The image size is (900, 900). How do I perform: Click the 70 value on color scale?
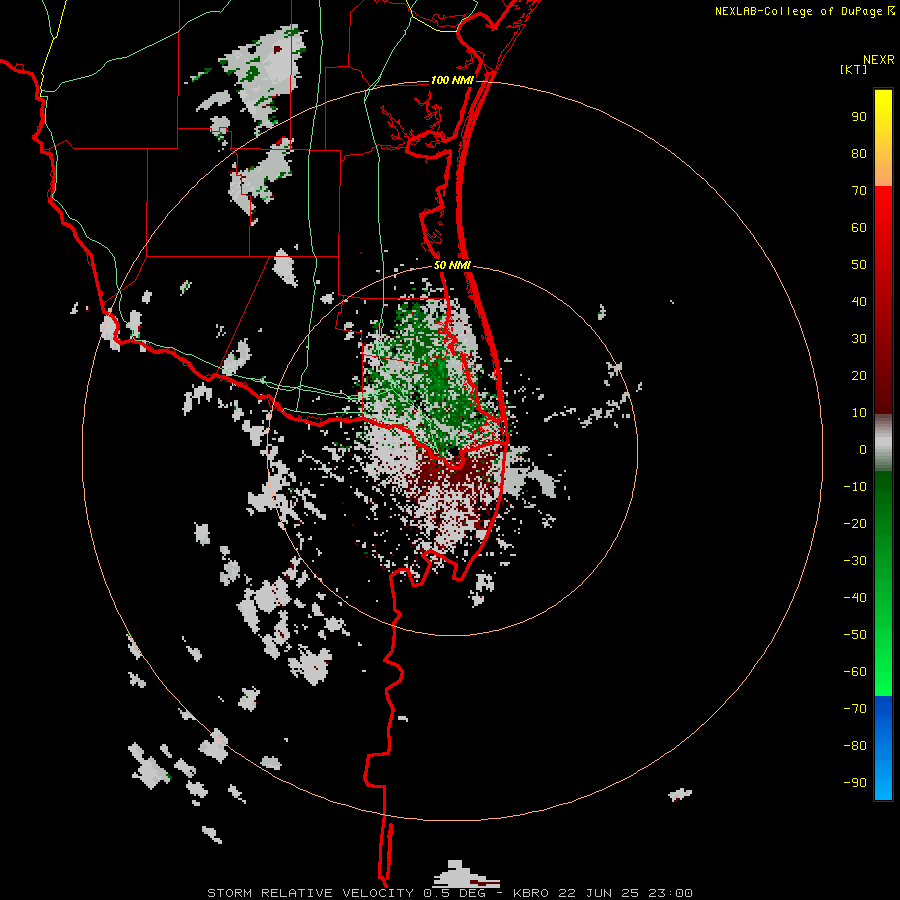coord(859,191)
